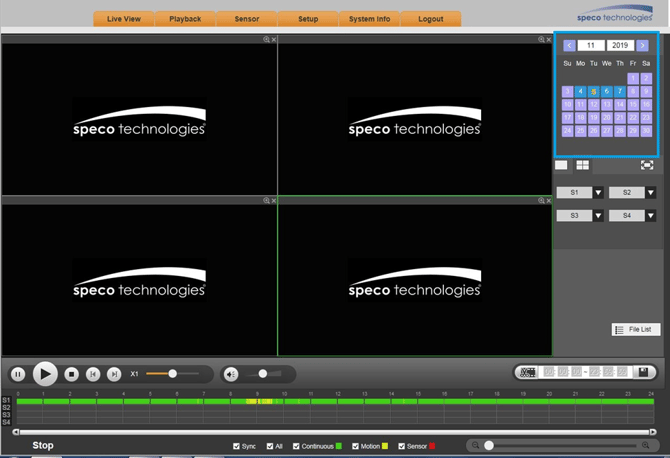Select day 4 in the calendar

point(580,91)
